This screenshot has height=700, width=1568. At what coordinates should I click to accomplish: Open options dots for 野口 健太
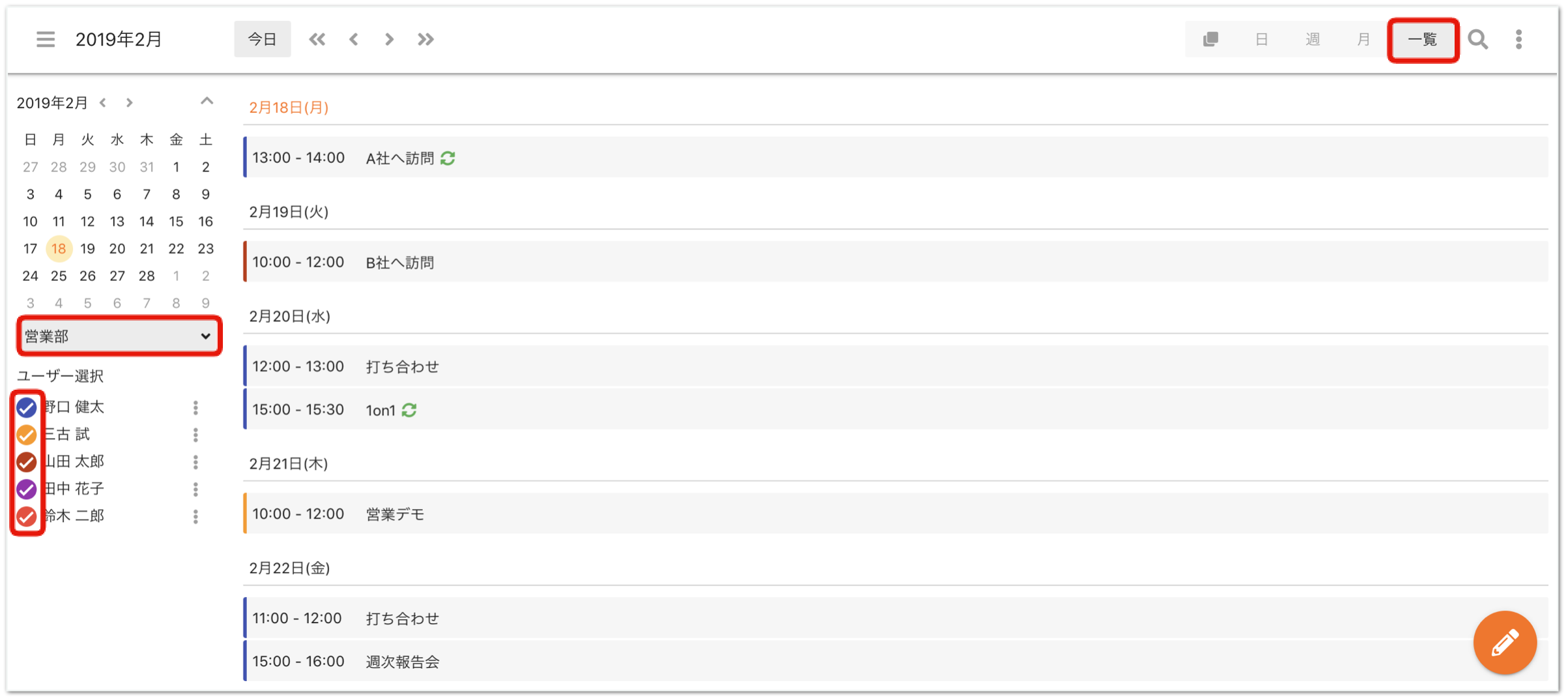tap(196, 407)
